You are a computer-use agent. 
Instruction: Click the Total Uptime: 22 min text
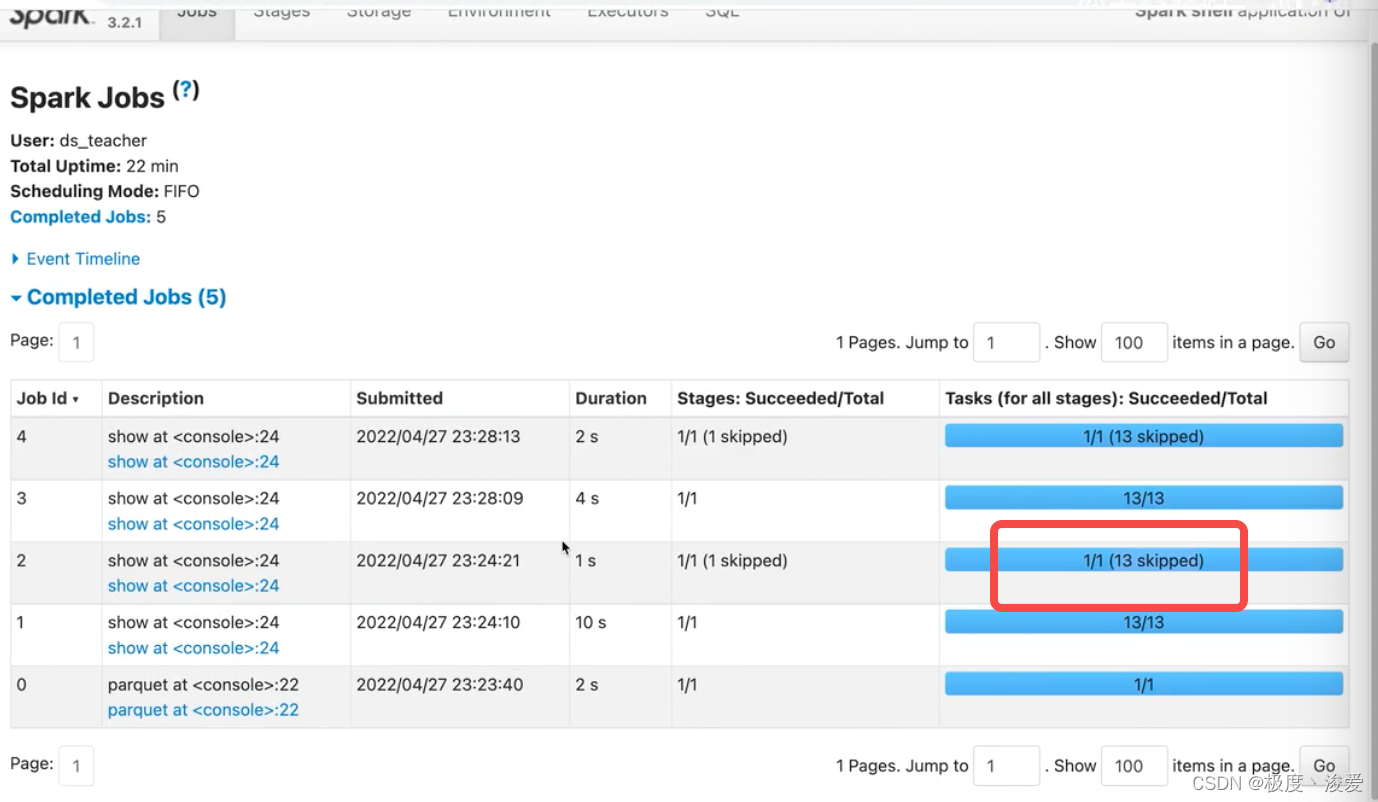tap(94, 166)
